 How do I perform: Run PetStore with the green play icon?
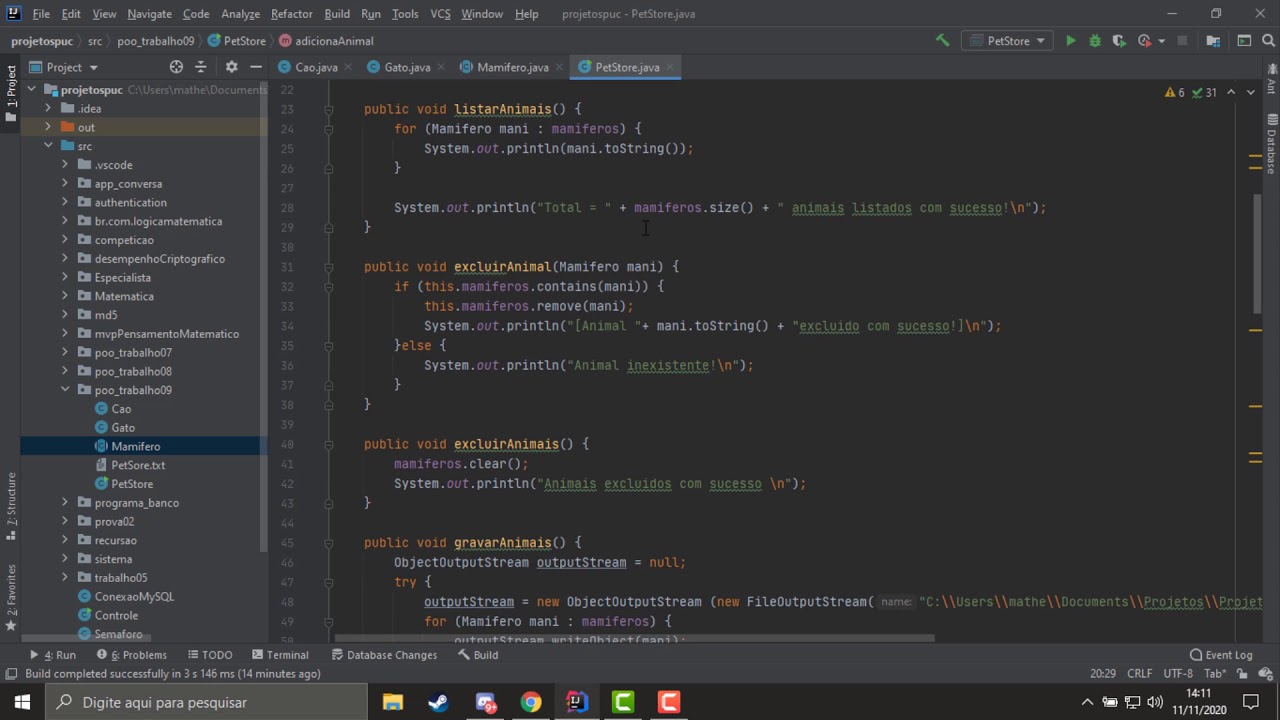click(1070, 41)
